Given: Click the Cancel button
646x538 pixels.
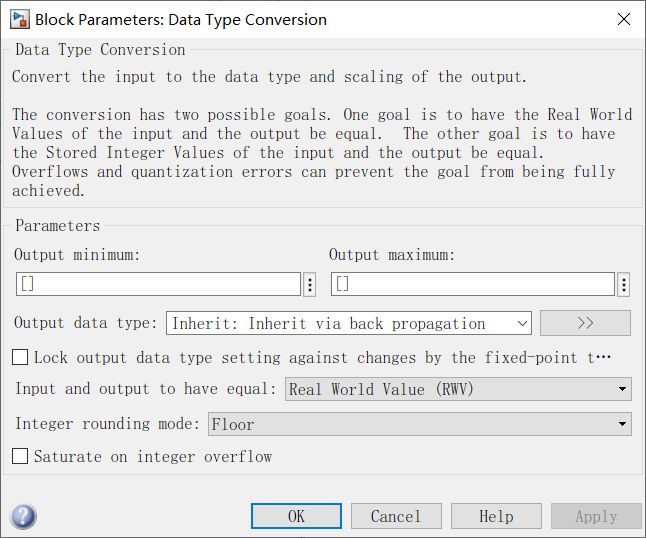Looking at the screenshot, I should coord(396,516).
